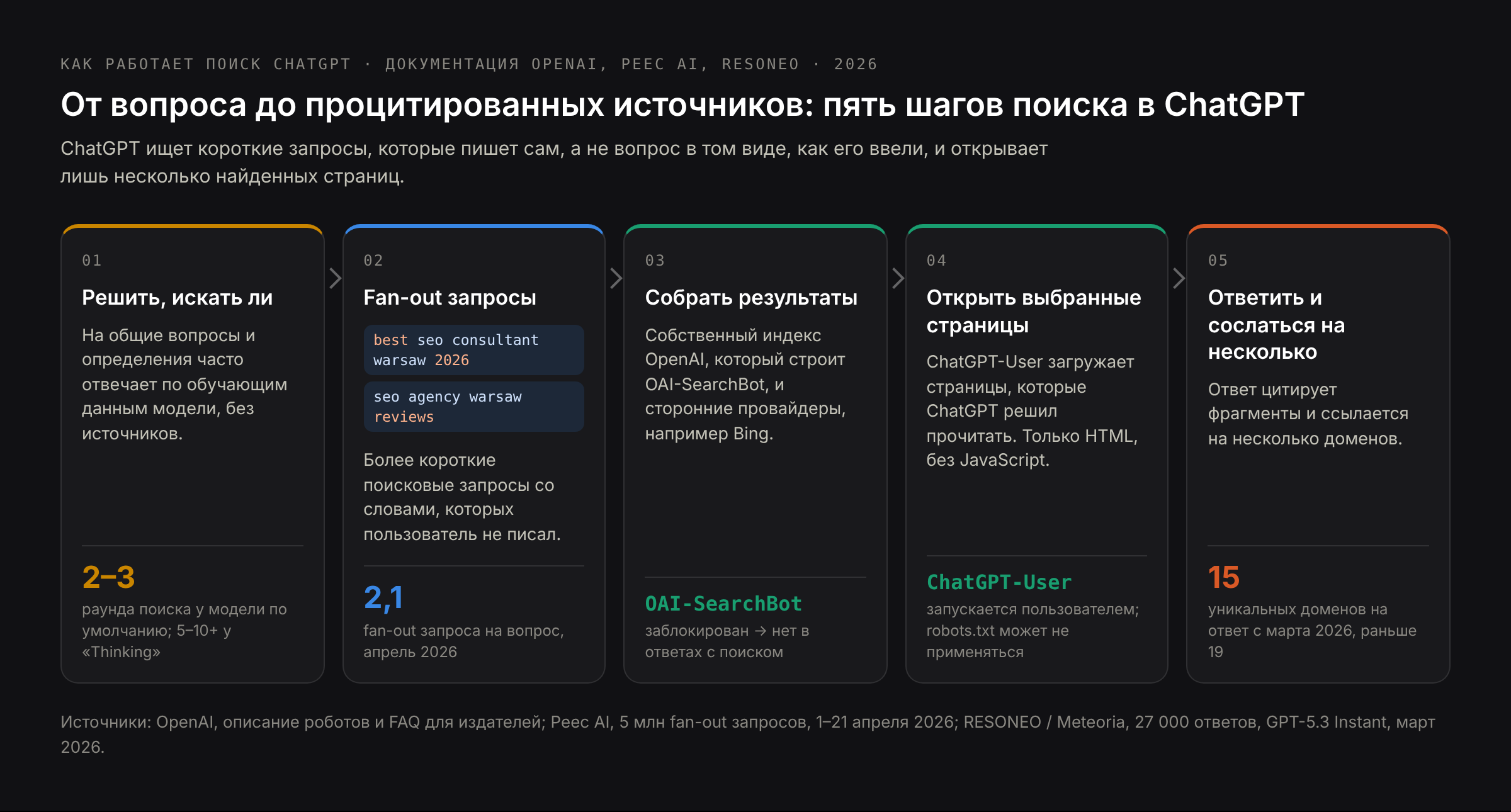
Task: Click the paragraph 'На общие вопросы и определения'
Action: point(184,384)
